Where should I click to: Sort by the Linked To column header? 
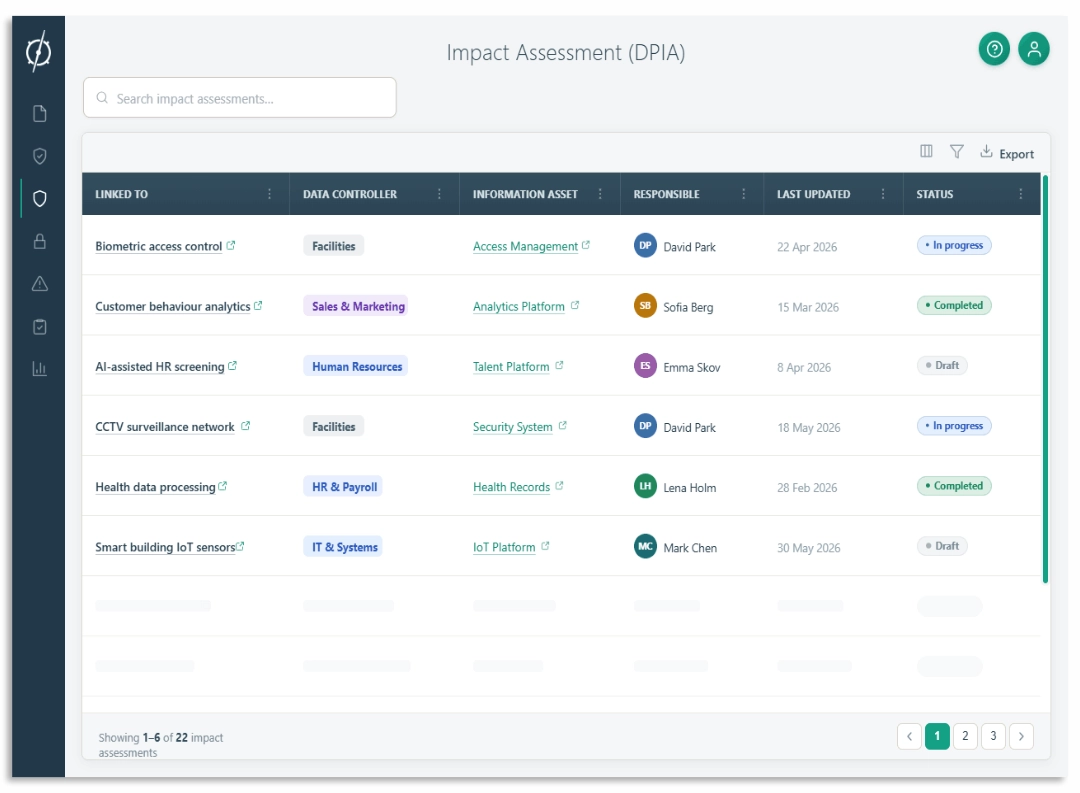coord(121,194)
